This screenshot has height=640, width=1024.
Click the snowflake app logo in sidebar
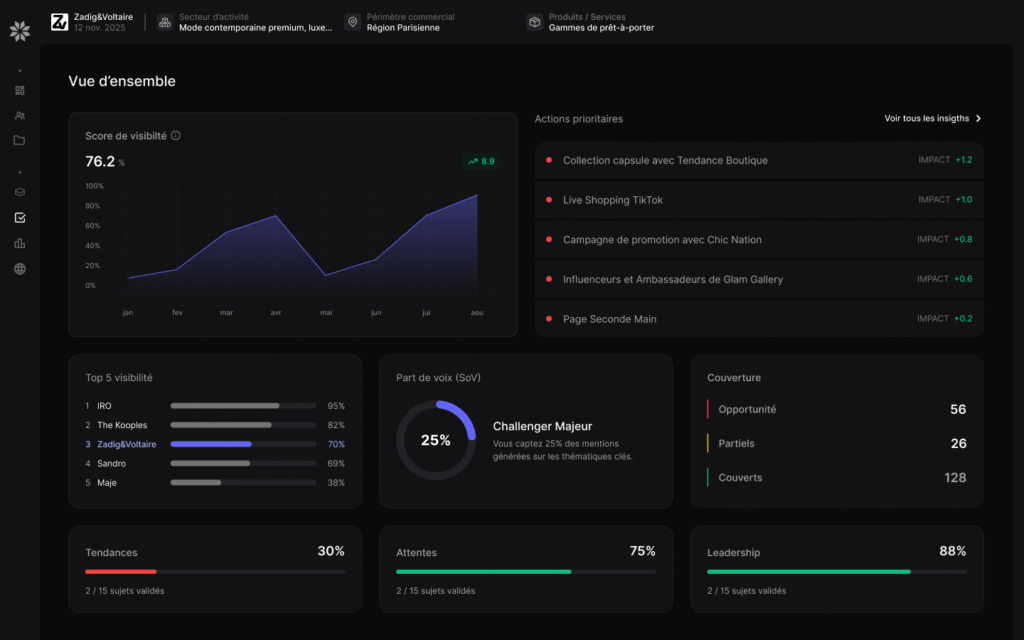pyautogui.click(x=19, y=31)
